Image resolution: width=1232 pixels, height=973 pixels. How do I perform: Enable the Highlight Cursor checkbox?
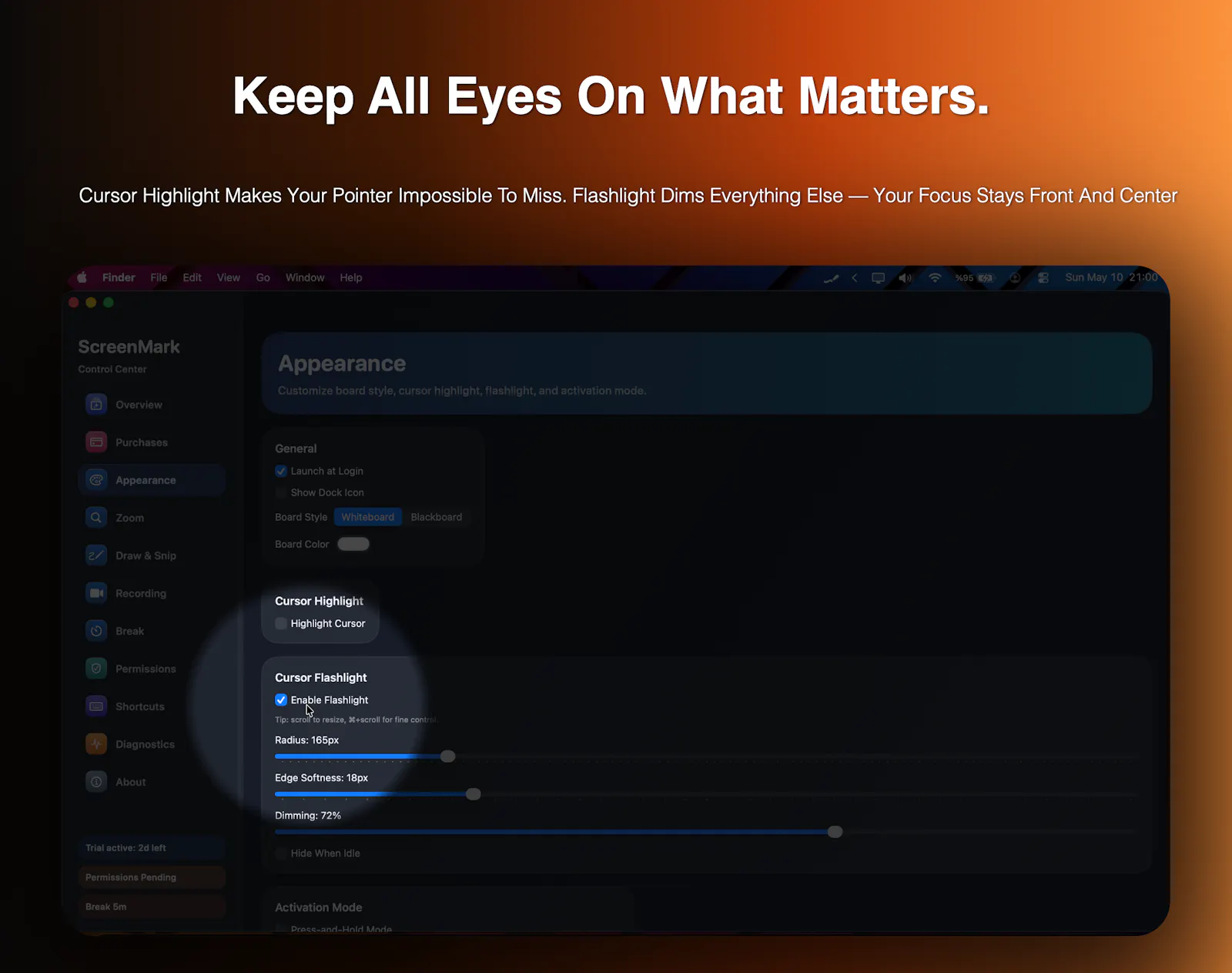(281, 623)
